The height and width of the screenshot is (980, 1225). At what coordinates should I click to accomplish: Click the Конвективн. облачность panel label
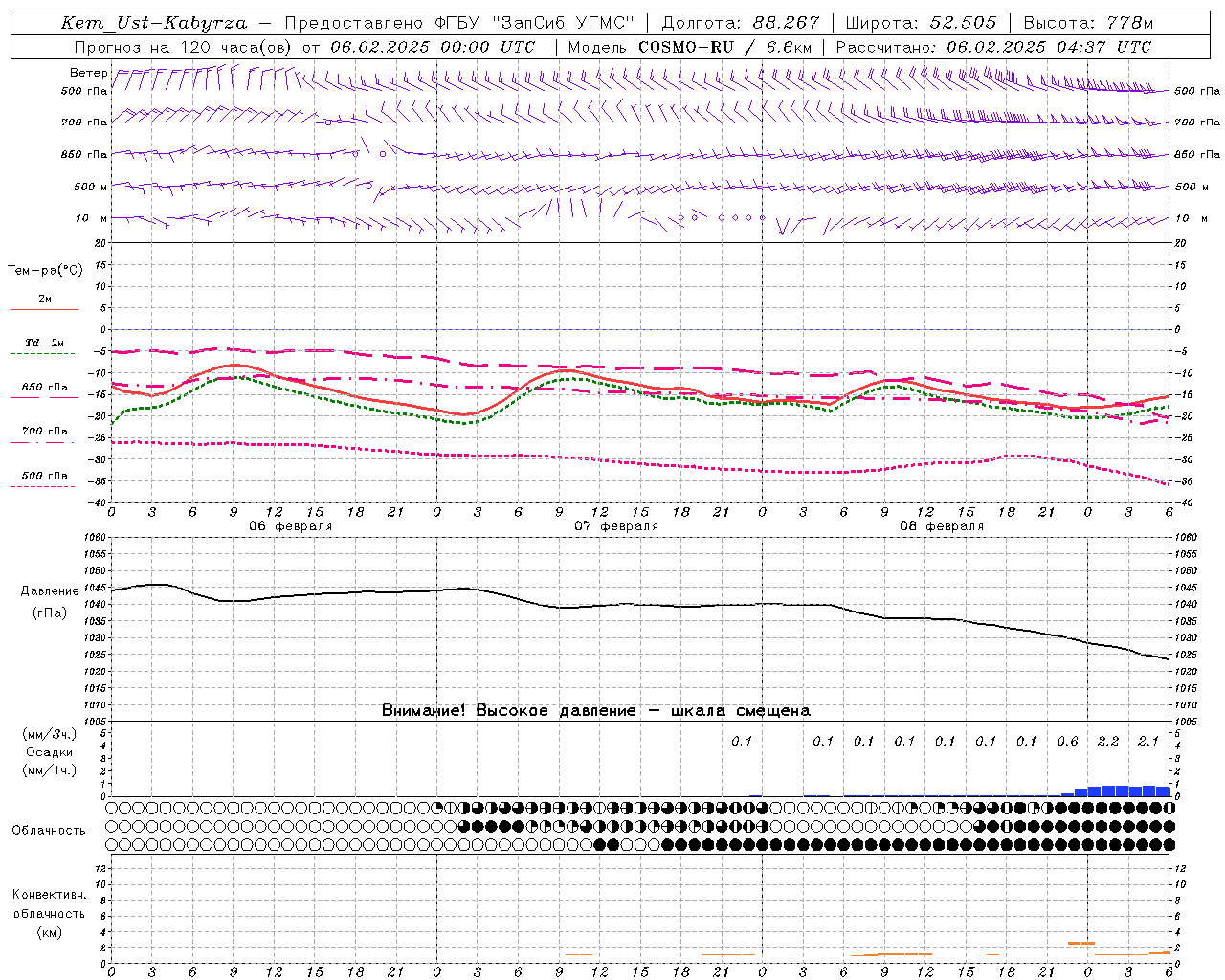point(49,904)
